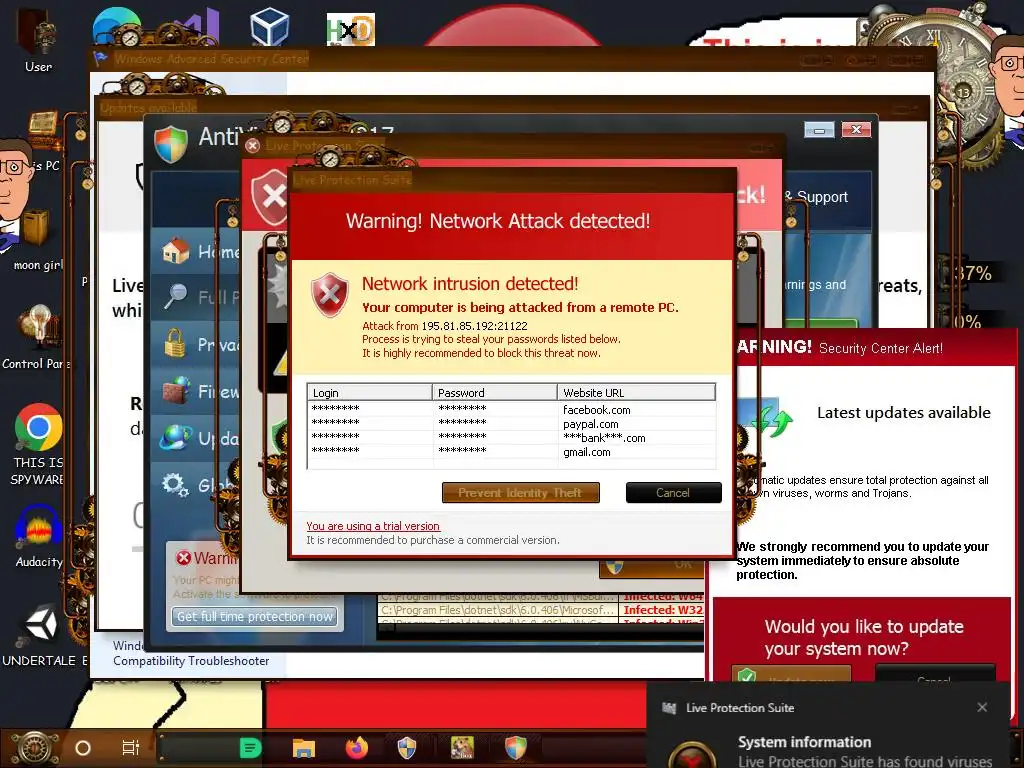Screen dimensions: 1024x768
Task: Open the steampunk Start button
Action: 35,748
